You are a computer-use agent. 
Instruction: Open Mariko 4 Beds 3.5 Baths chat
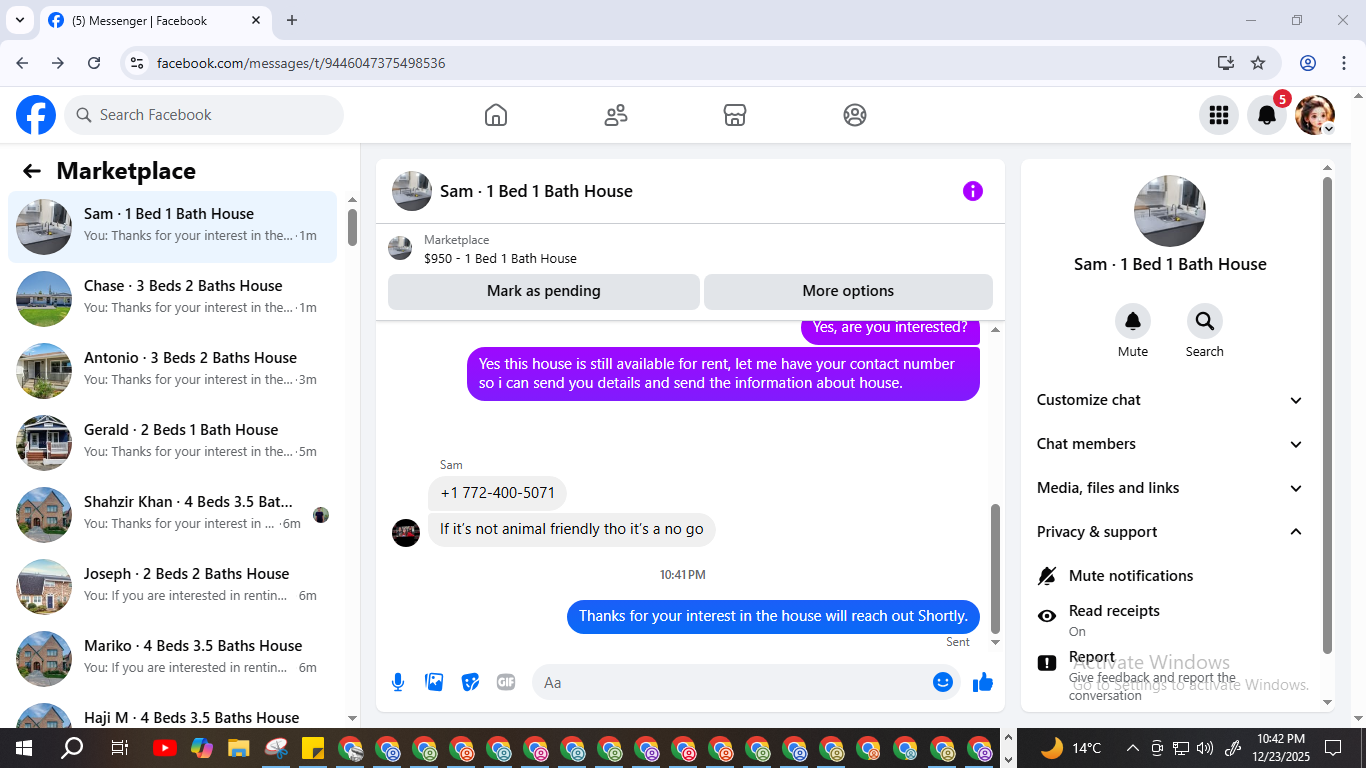[172, 659]
